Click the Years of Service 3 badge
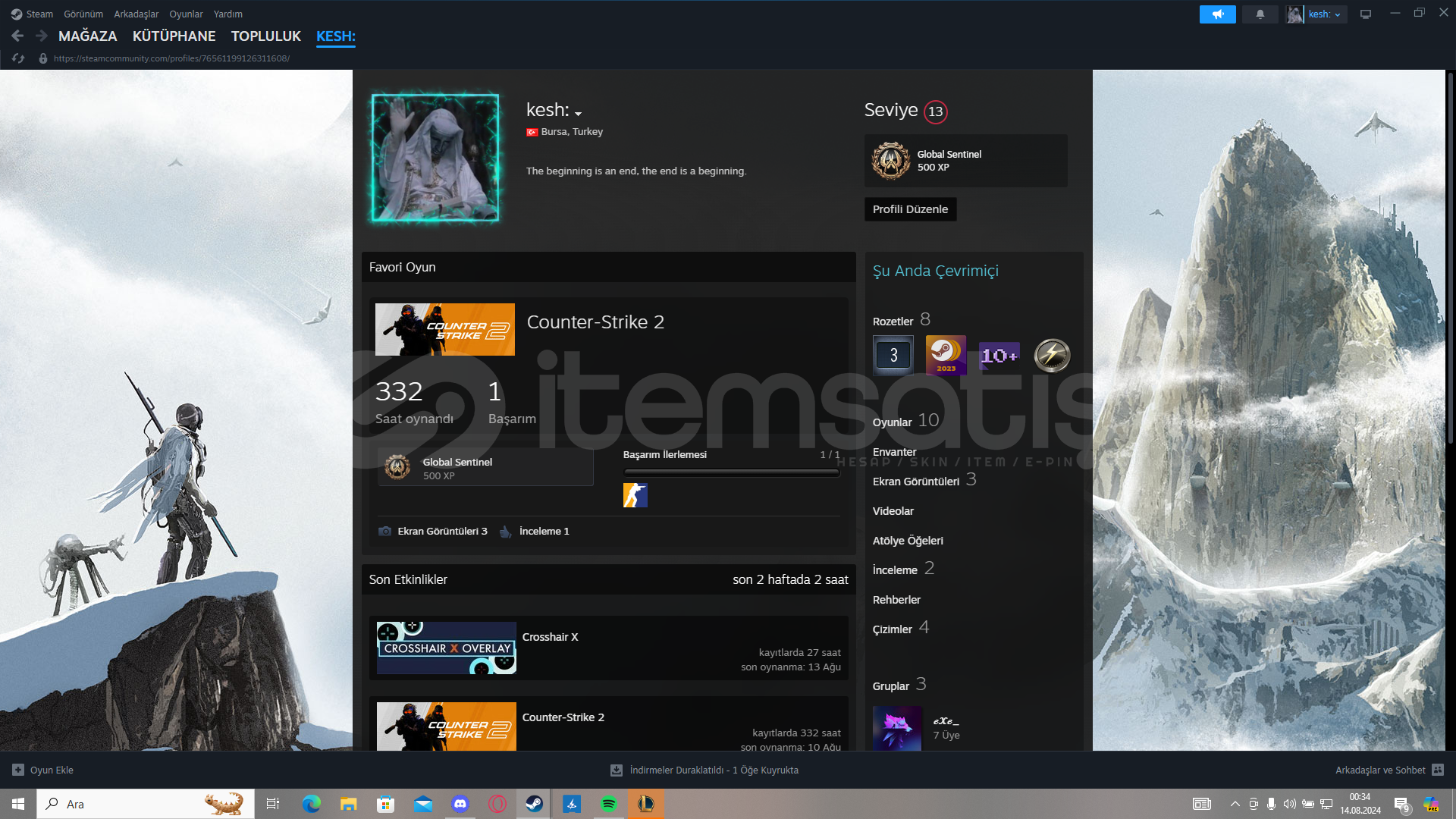 pos(893,355)
